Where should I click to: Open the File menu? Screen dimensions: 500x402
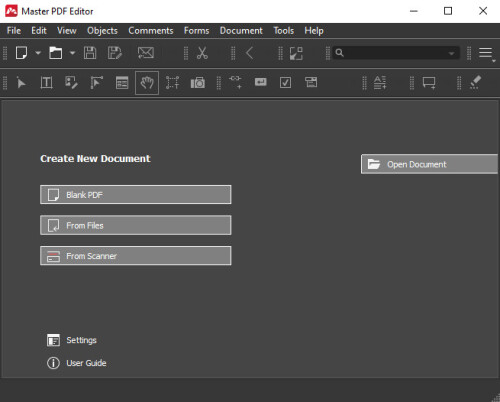pos(14,31)
